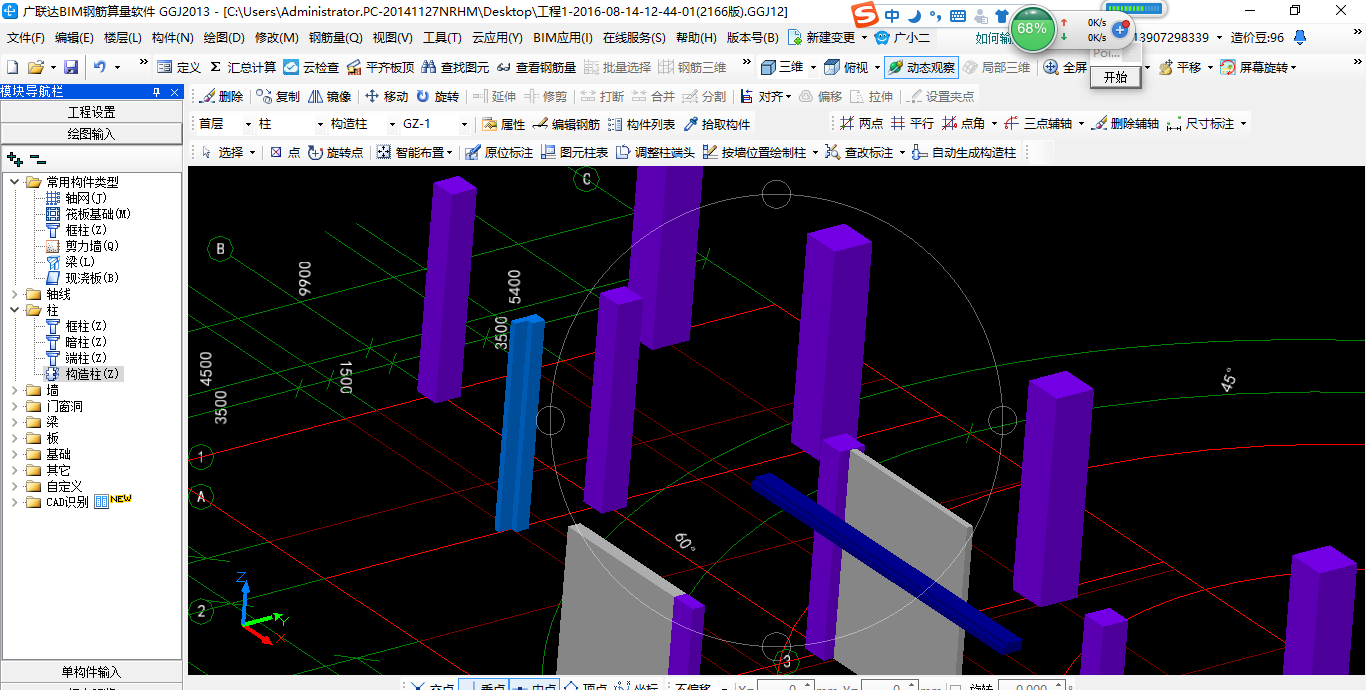Open the 文件(F) menu
The image size is (1366, 690).
click(x=26, y=37)
